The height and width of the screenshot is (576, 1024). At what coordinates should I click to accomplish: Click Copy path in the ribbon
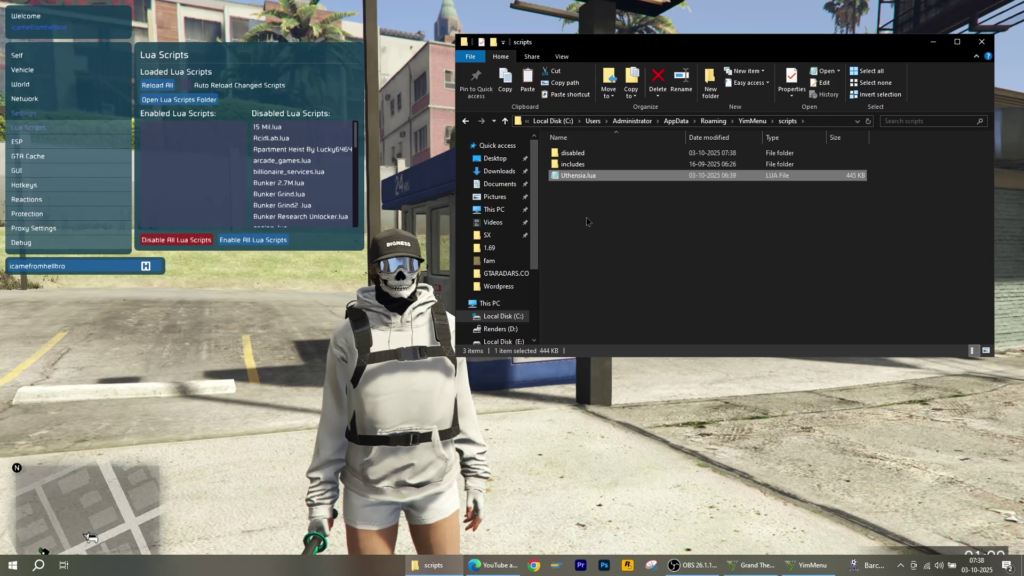click(x=560, y=82)
